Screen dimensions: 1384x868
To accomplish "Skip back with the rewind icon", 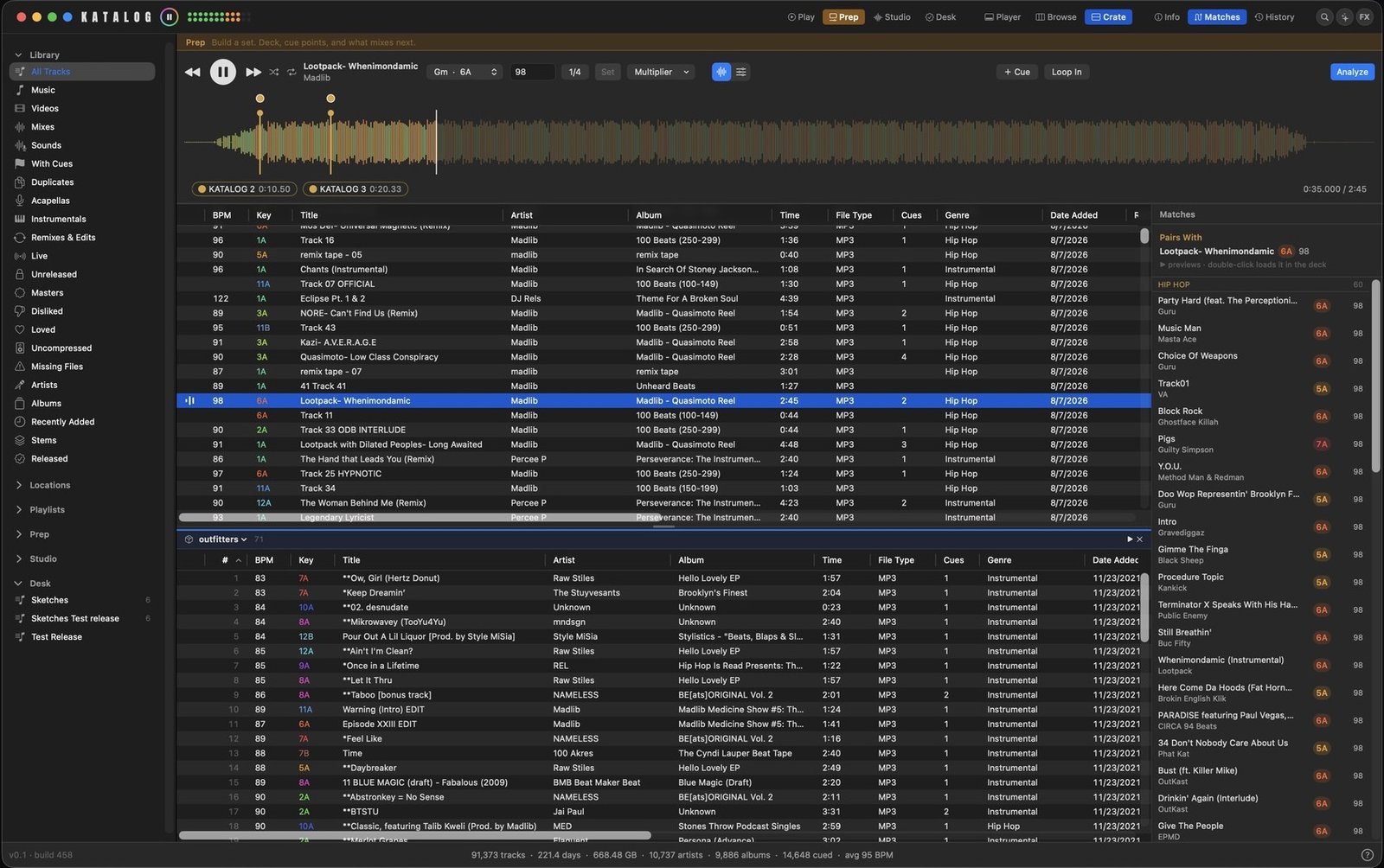I will pos(192,72).
